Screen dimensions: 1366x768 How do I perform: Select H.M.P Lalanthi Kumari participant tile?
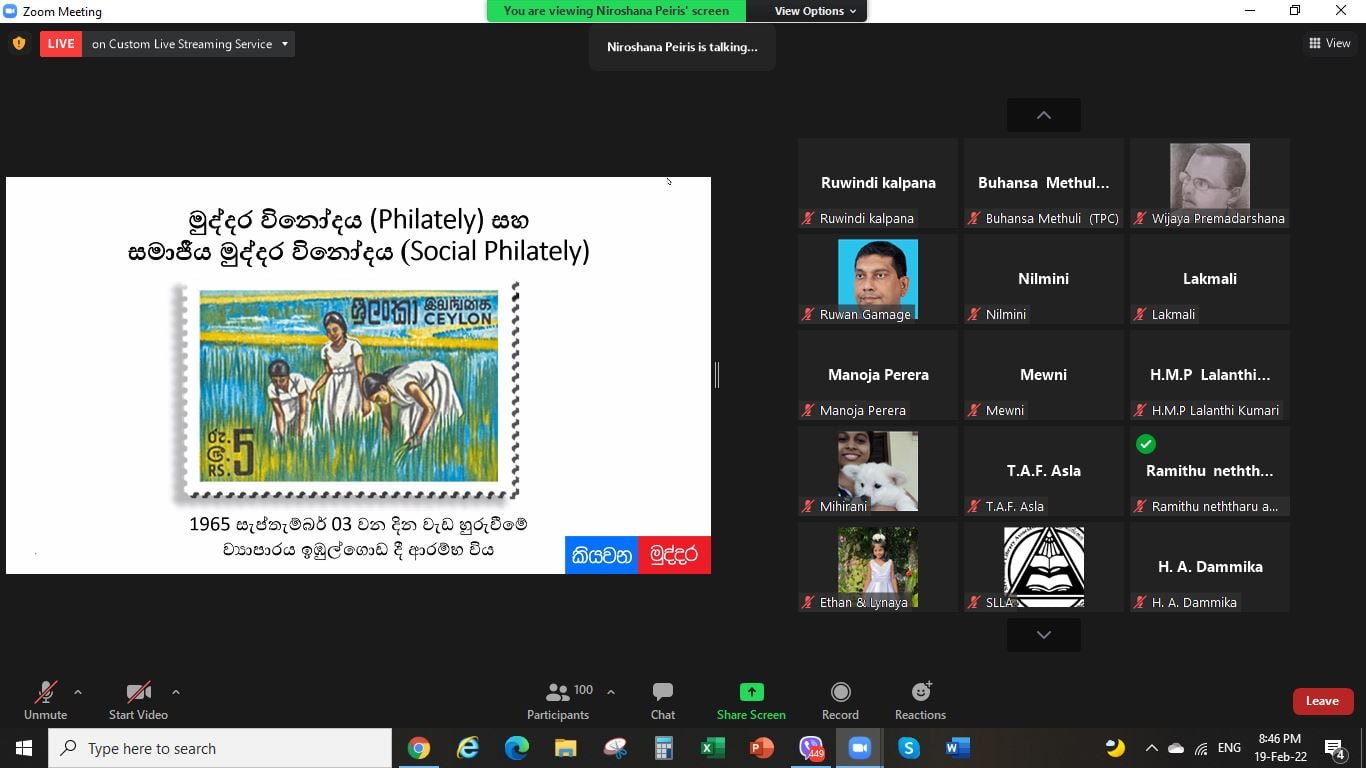pos(1210,376)
